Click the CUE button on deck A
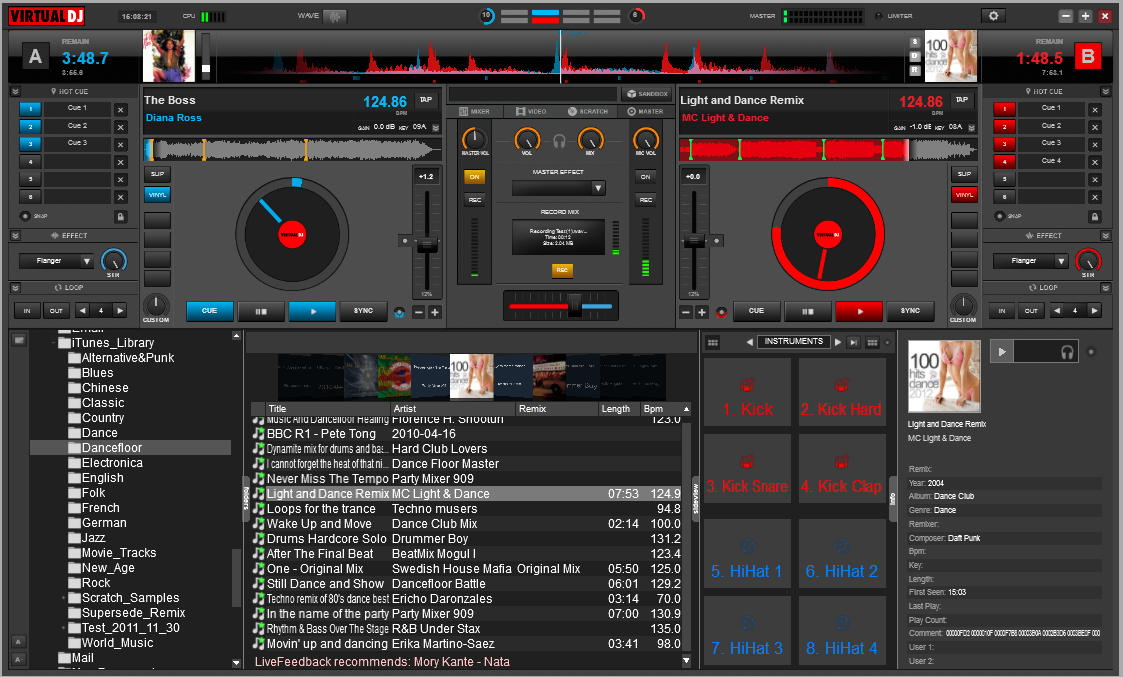1123x677 pixels. (x=209, y=311)
